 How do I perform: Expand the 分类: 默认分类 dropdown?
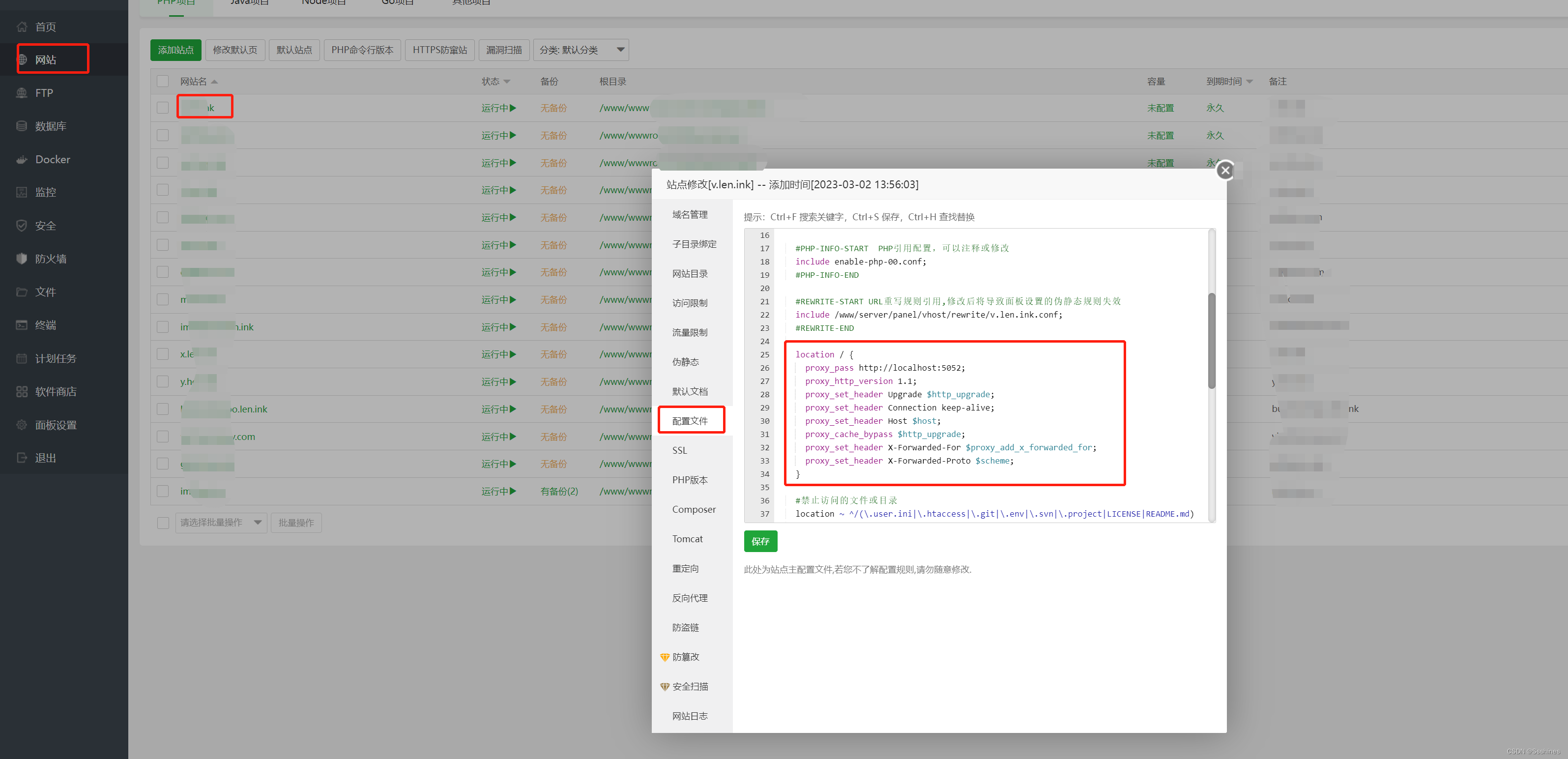[581, 50]
